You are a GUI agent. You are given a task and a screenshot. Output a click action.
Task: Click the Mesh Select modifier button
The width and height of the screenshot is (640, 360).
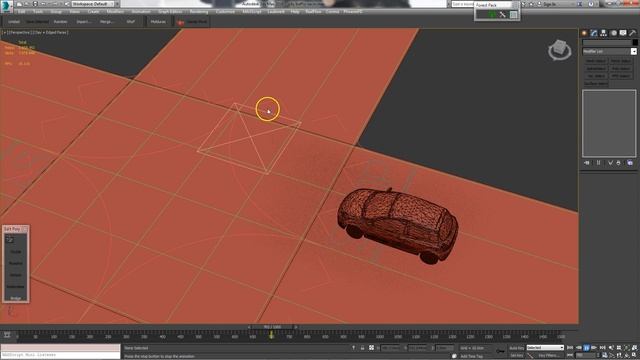pos(596,61)
